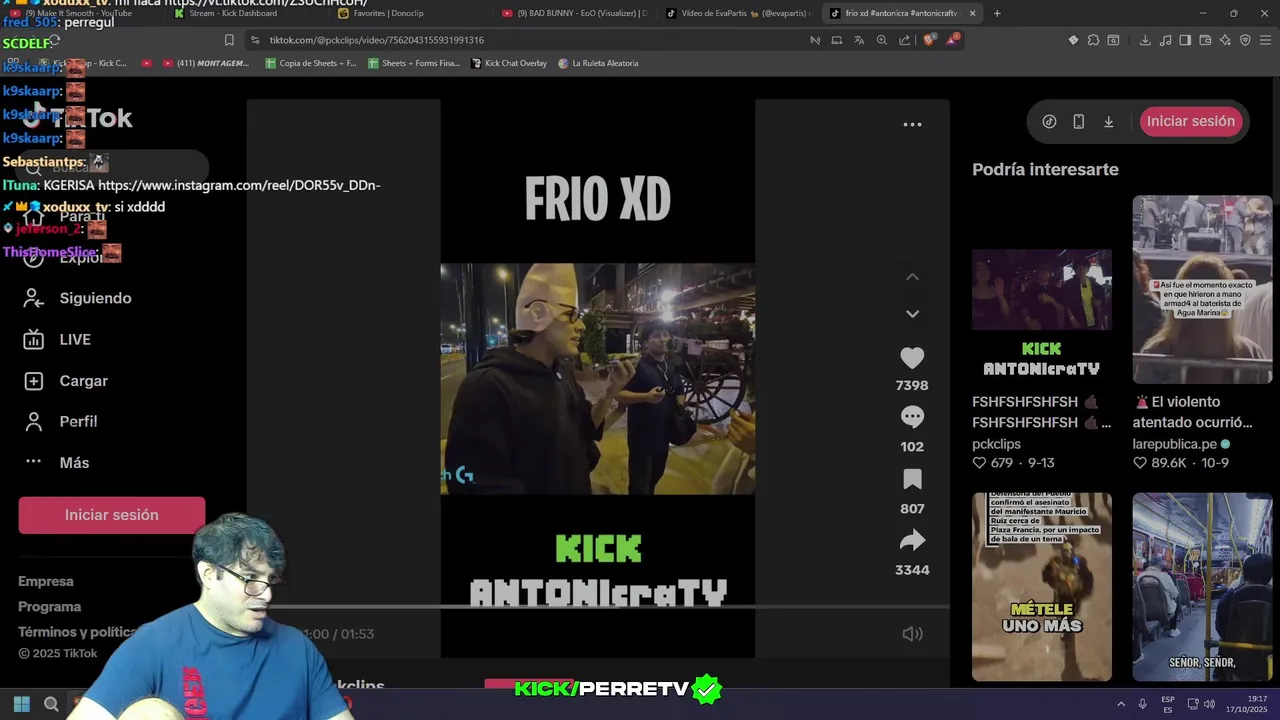
Task: Click the phone app icon near Iniciar sesión
Action: (x=1078, y=122)
